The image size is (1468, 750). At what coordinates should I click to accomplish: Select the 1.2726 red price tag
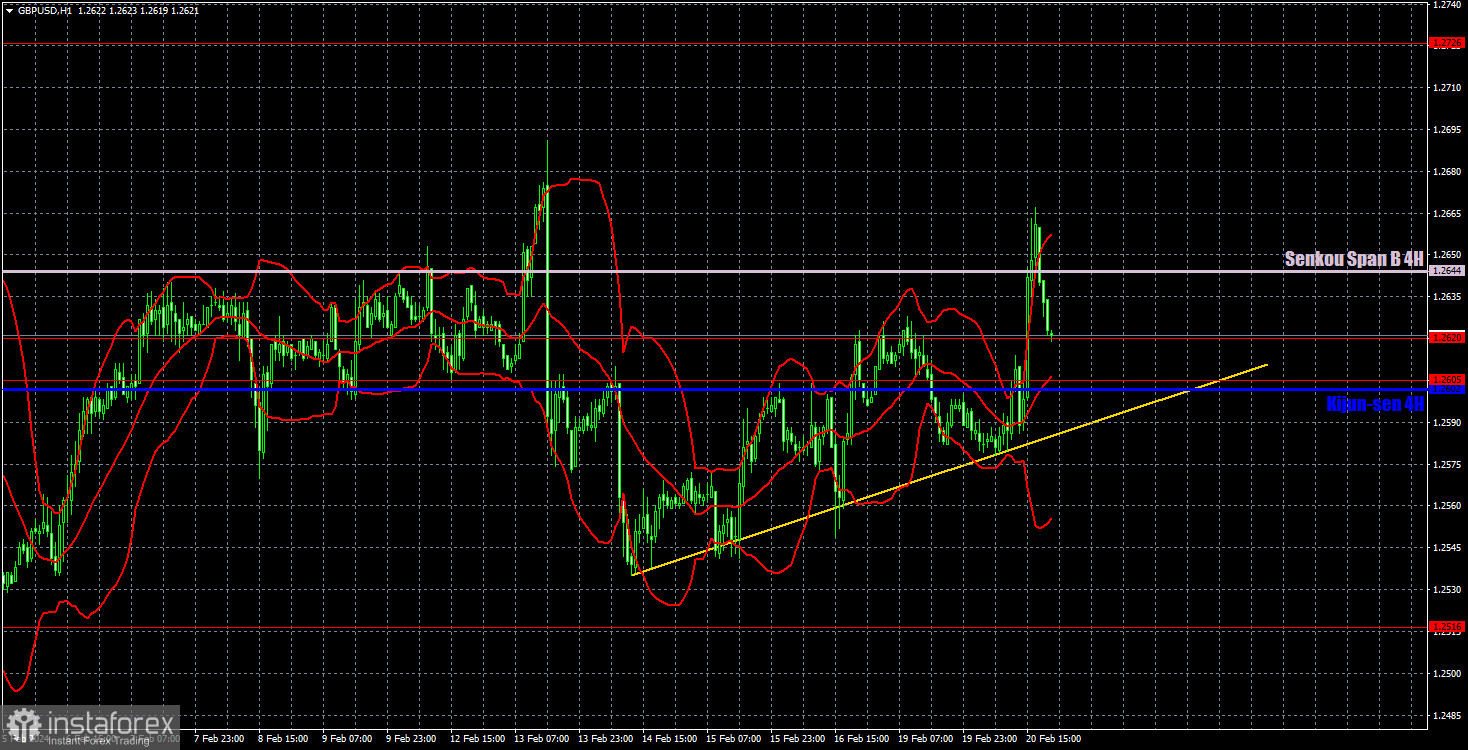[1448, 43]
